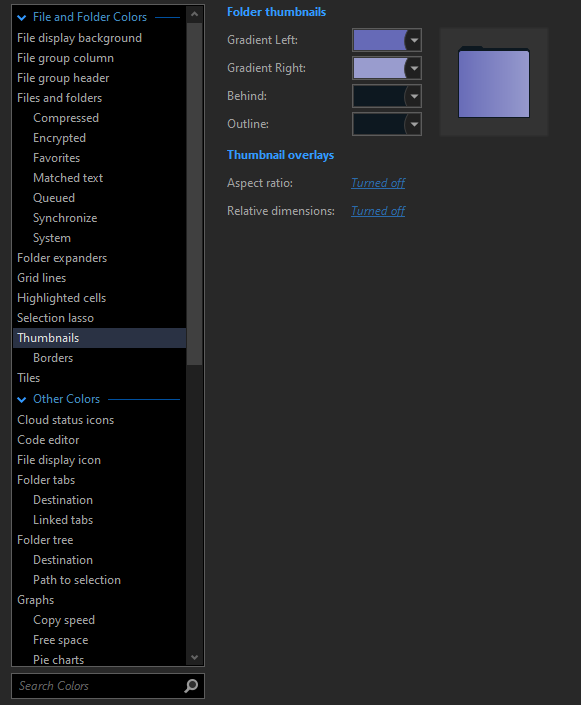Image resolution: width=581 pixels, height=705 pixels.
Task: Toggle the Aspect ratio Turned off link
Action: 378,183
